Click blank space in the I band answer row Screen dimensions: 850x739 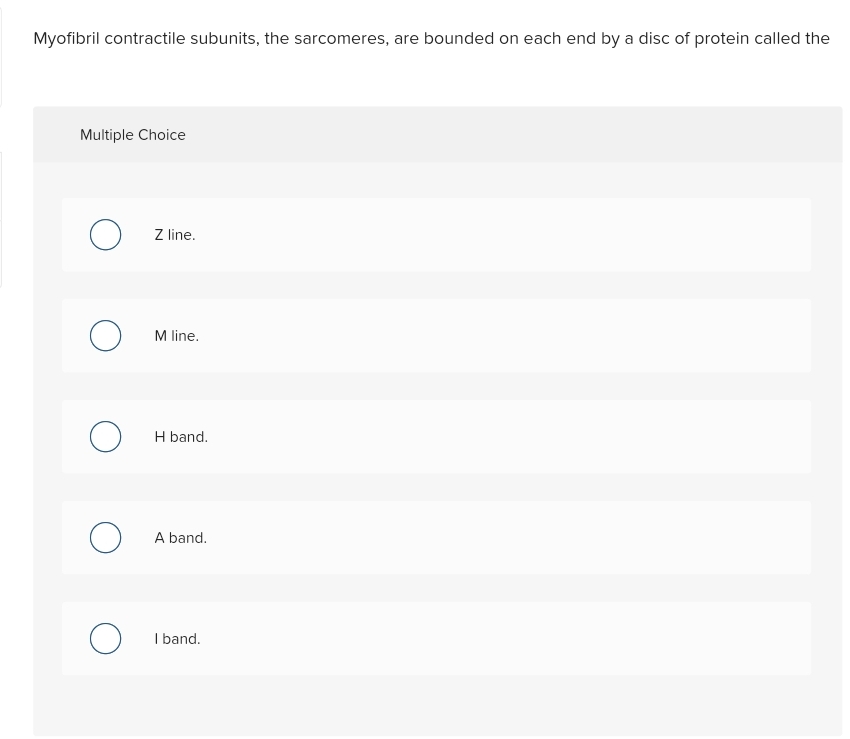(x=500, y=639)
